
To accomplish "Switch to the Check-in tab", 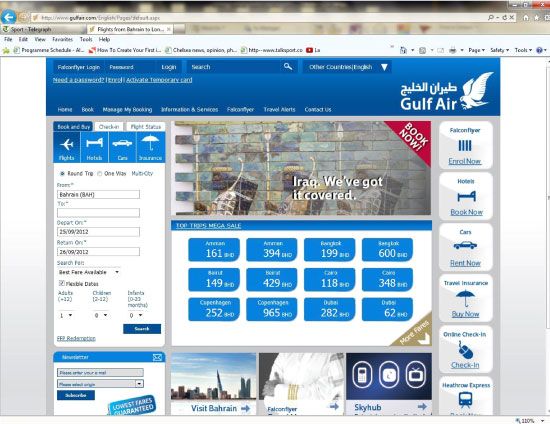I will point(109,127).
